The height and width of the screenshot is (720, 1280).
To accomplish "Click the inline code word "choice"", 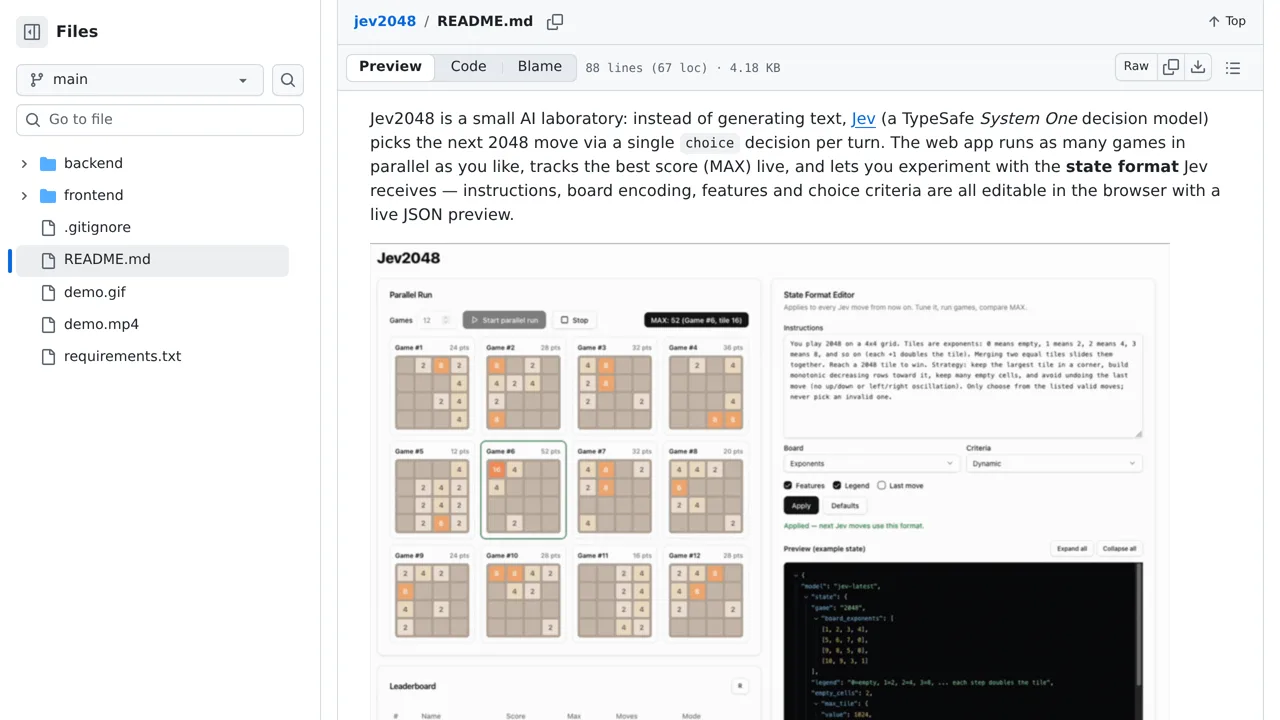I will (x=710, y=143).
